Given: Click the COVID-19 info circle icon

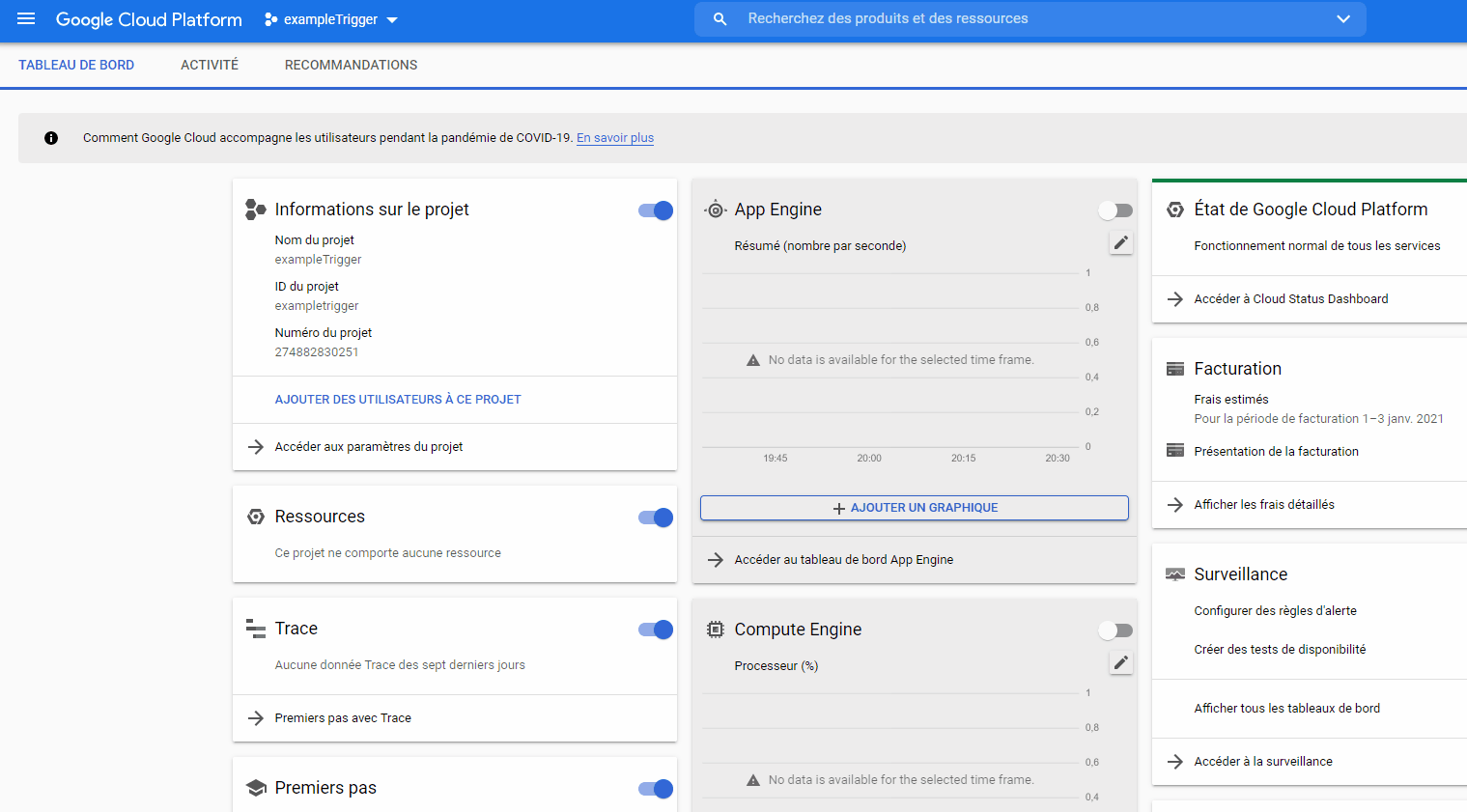Looking at the screenshot, I should point(51,138).
